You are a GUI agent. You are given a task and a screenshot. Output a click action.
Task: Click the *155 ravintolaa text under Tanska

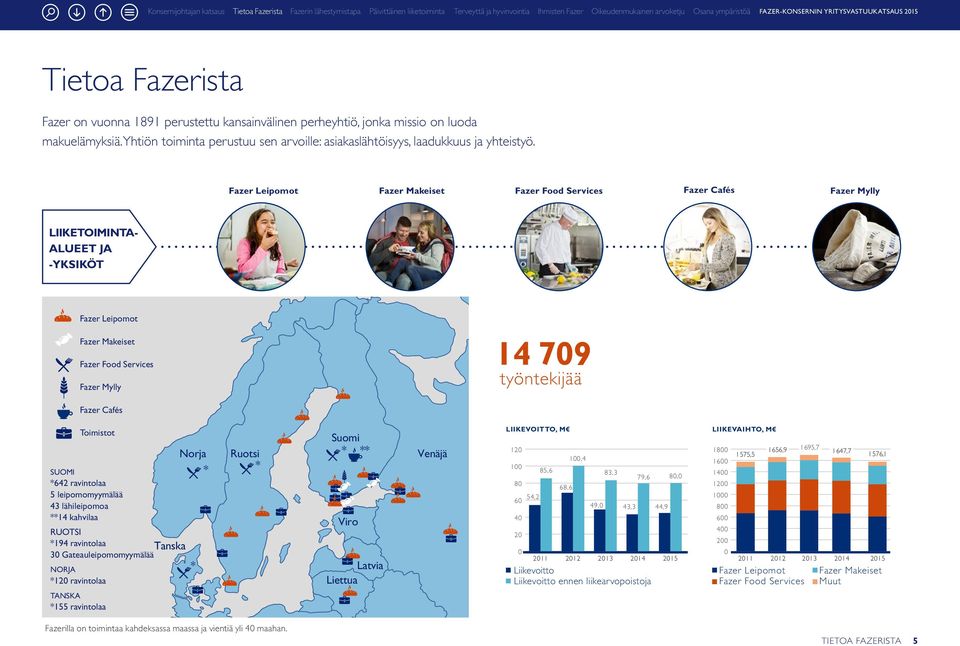(78, 607)
